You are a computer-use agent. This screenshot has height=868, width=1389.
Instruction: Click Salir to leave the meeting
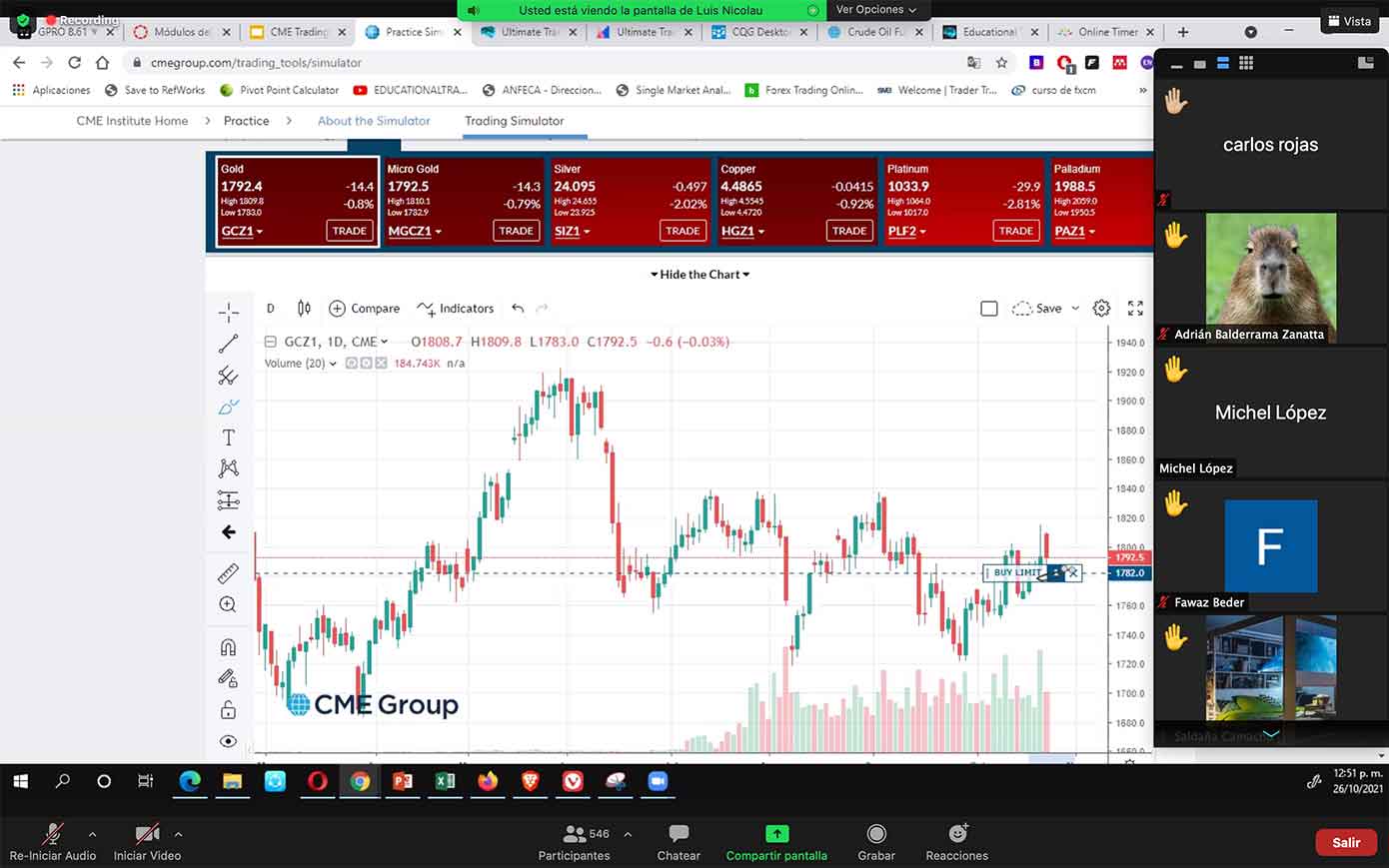click(1345, 842)
